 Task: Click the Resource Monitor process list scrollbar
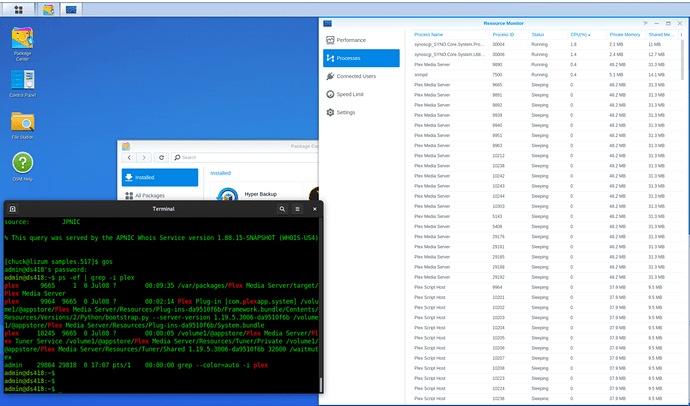[x=683, y=59]
